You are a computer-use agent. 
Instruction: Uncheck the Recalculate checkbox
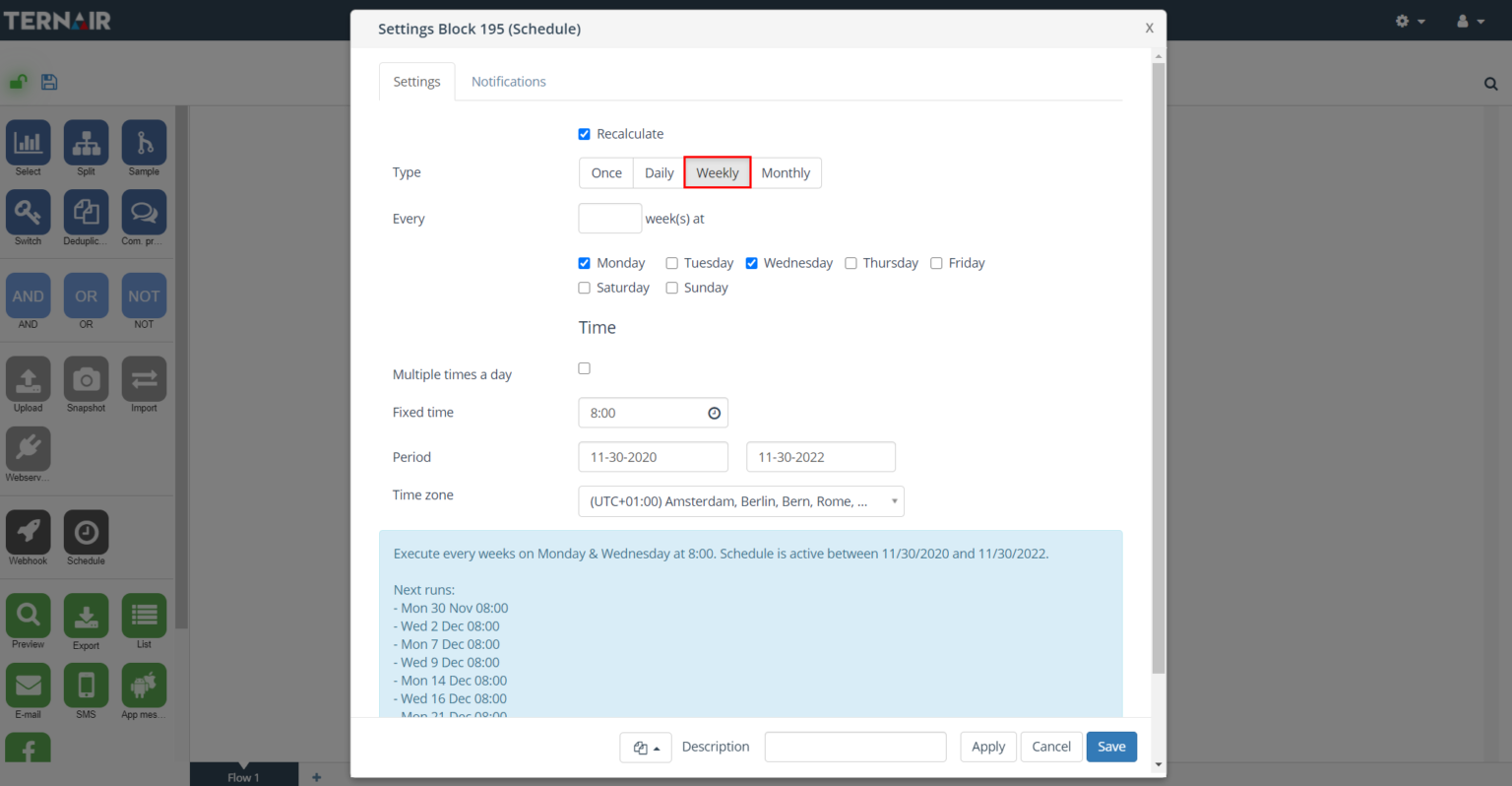point(584,134)
